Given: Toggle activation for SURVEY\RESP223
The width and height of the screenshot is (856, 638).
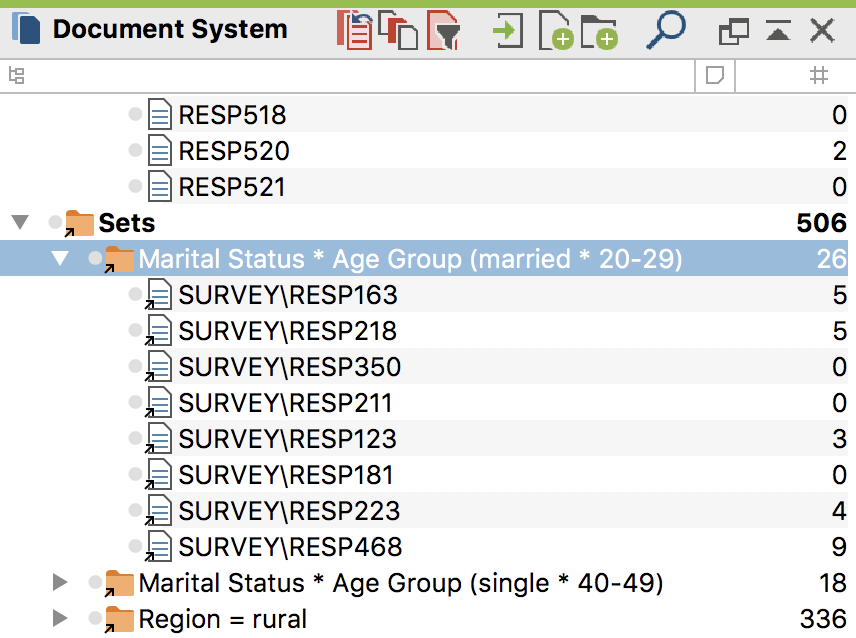Looking at the screenshot, I should pyautogui.click(x=135, y=510).
